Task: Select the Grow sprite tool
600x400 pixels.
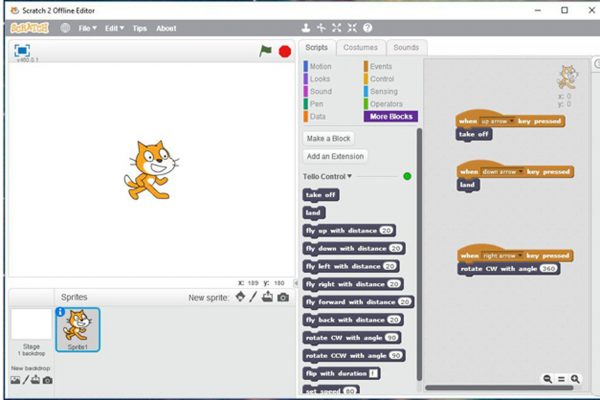Action: (x=337, y=28)
